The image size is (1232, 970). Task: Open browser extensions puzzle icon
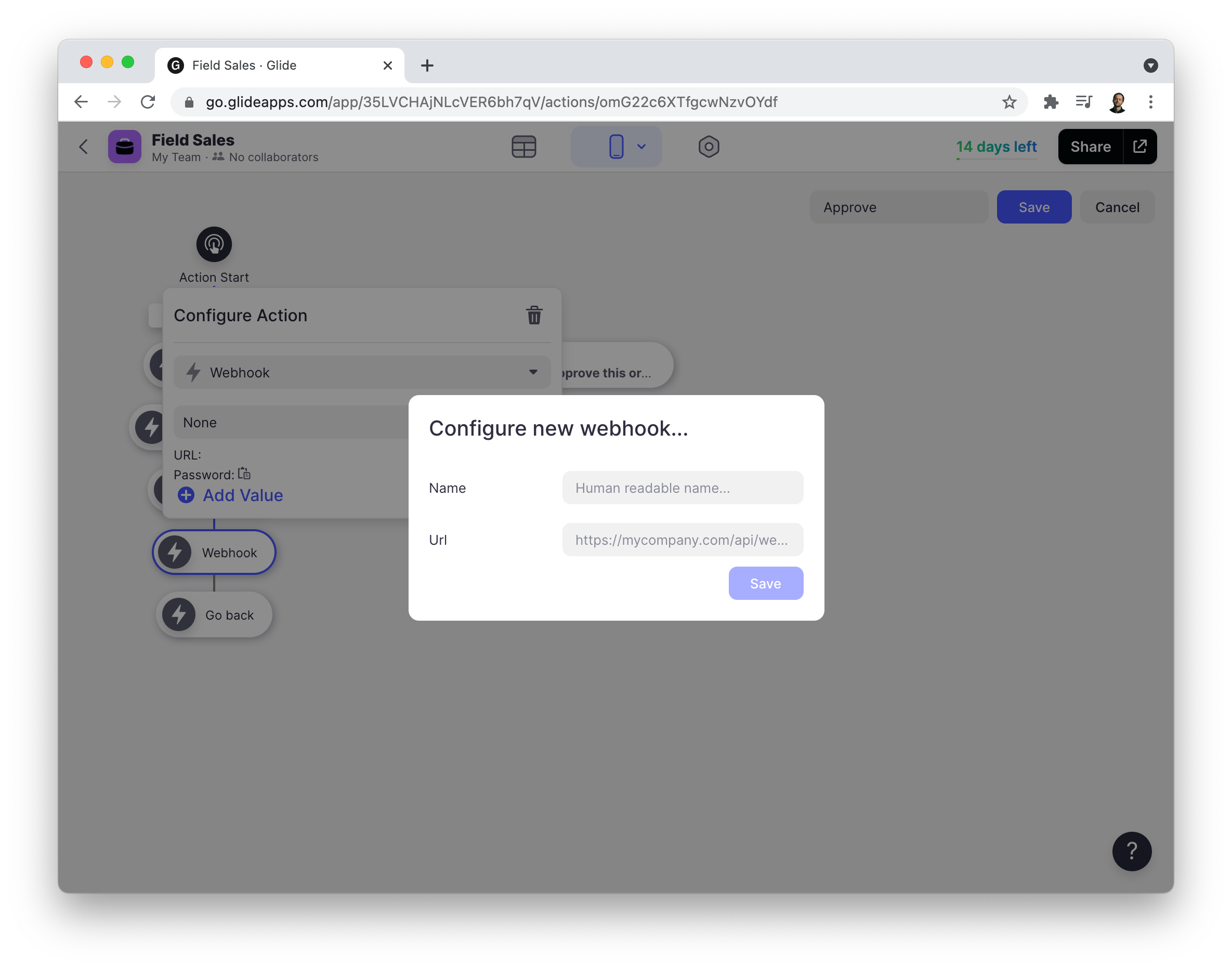click(x=1050, y=102)
